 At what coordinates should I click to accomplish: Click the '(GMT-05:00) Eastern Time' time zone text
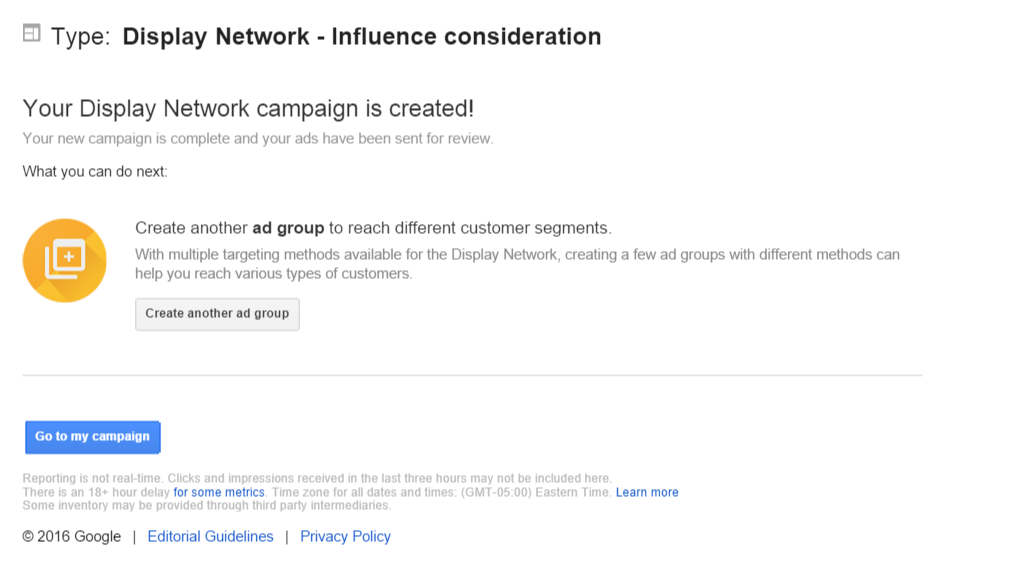click(x=536, y=492)
